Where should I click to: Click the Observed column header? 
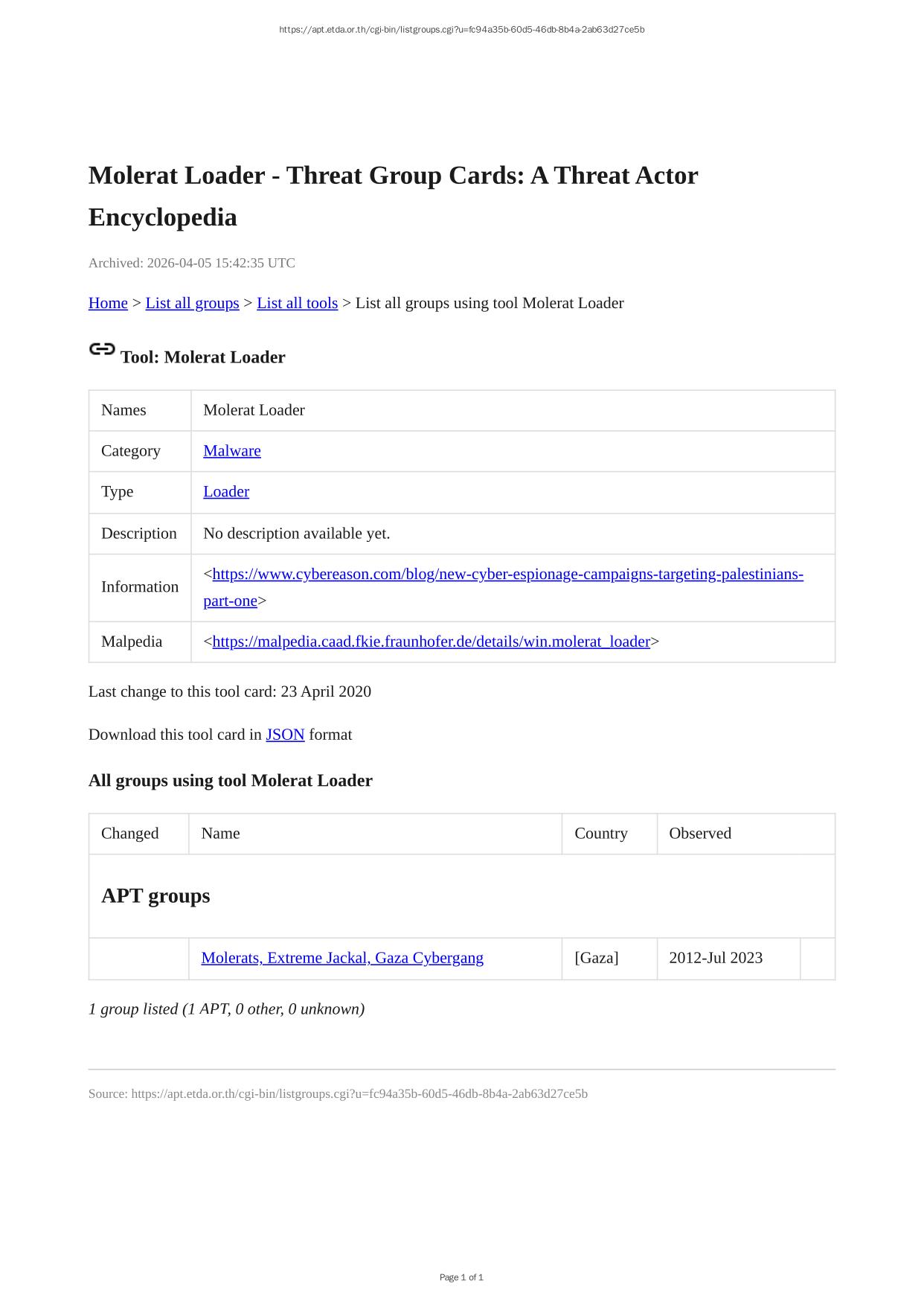699,834
